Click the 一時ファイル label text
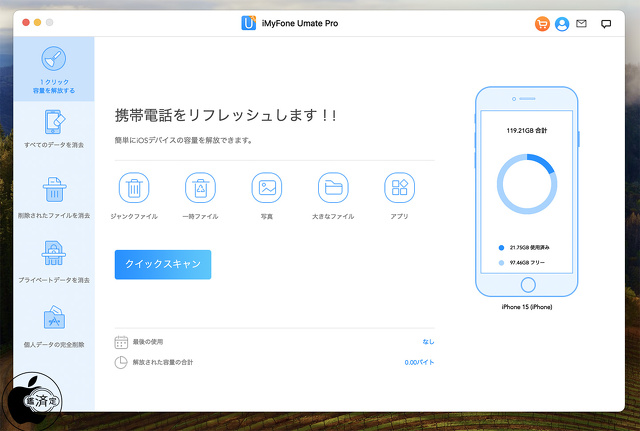 tap(200, 216)
